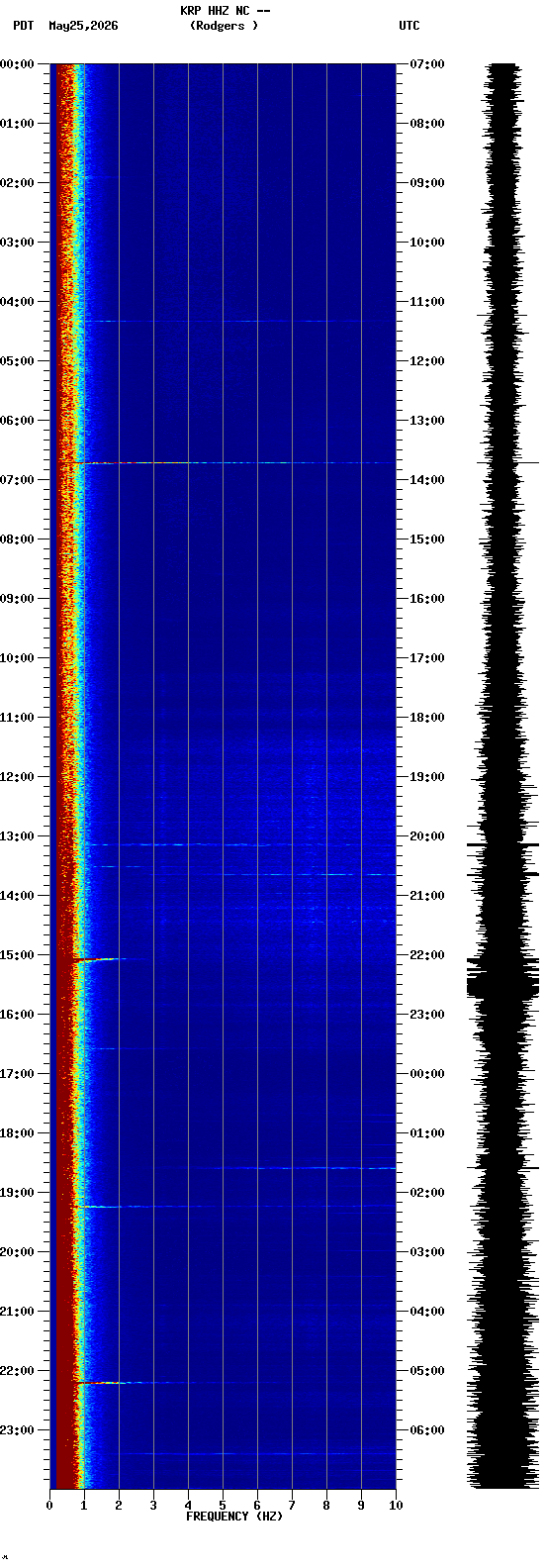The width and height of the screenshot is (546, 1568).
Task: Click the '15:00' PDT time label on left axis
Action: [18, 955]
